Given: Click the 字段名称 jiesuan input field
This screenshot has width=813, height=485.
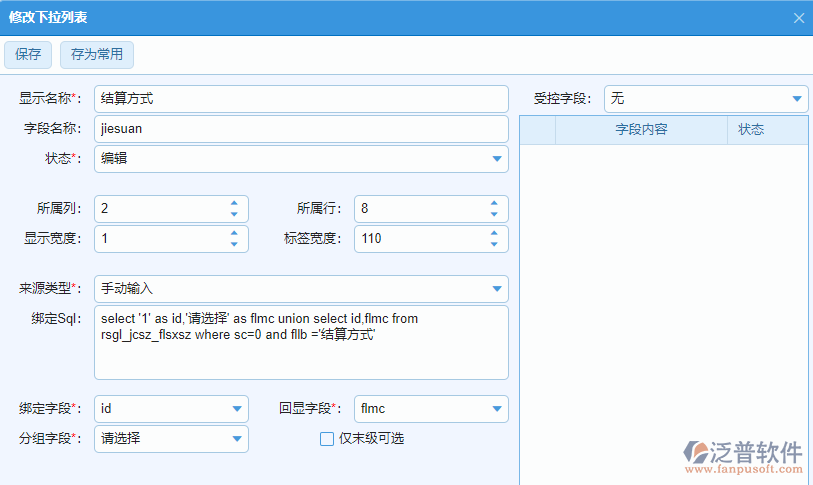Looking at the screenshot, I should pyautogui.click(x=300, y=129).
